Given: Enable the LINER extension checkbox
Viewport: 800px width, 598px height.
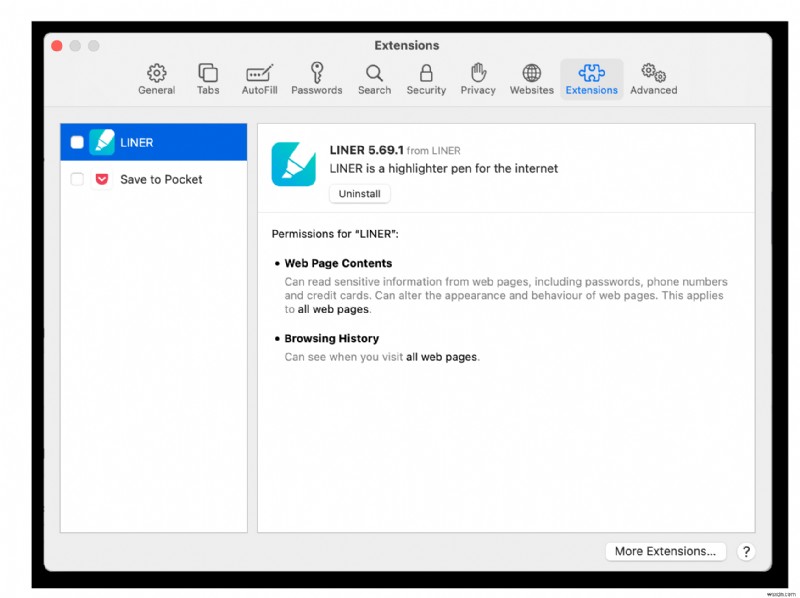Looking at the screenshot, I should click(x=77, y=142).
